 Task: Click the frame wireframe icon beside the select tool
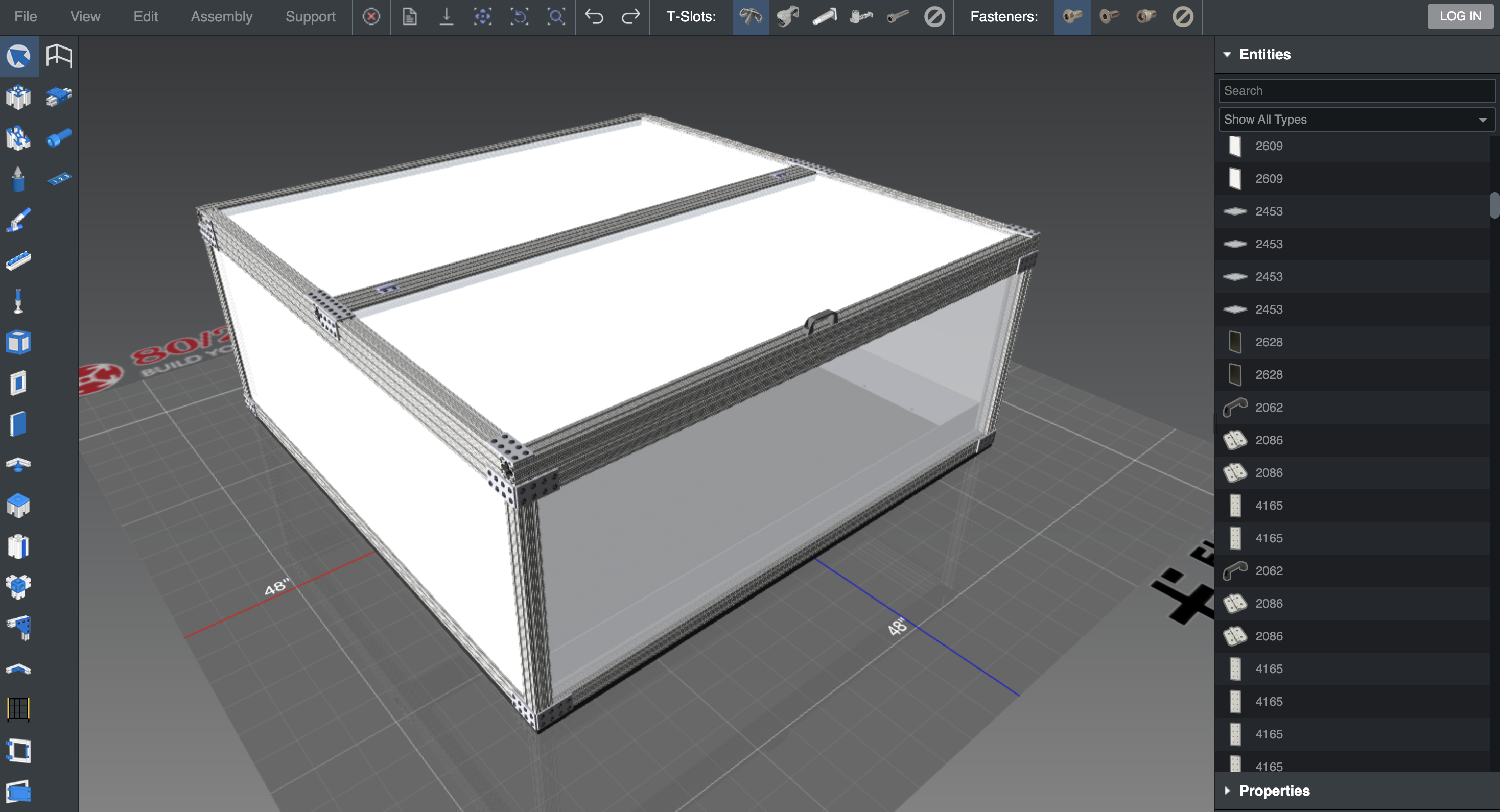[x=59, y=57]
